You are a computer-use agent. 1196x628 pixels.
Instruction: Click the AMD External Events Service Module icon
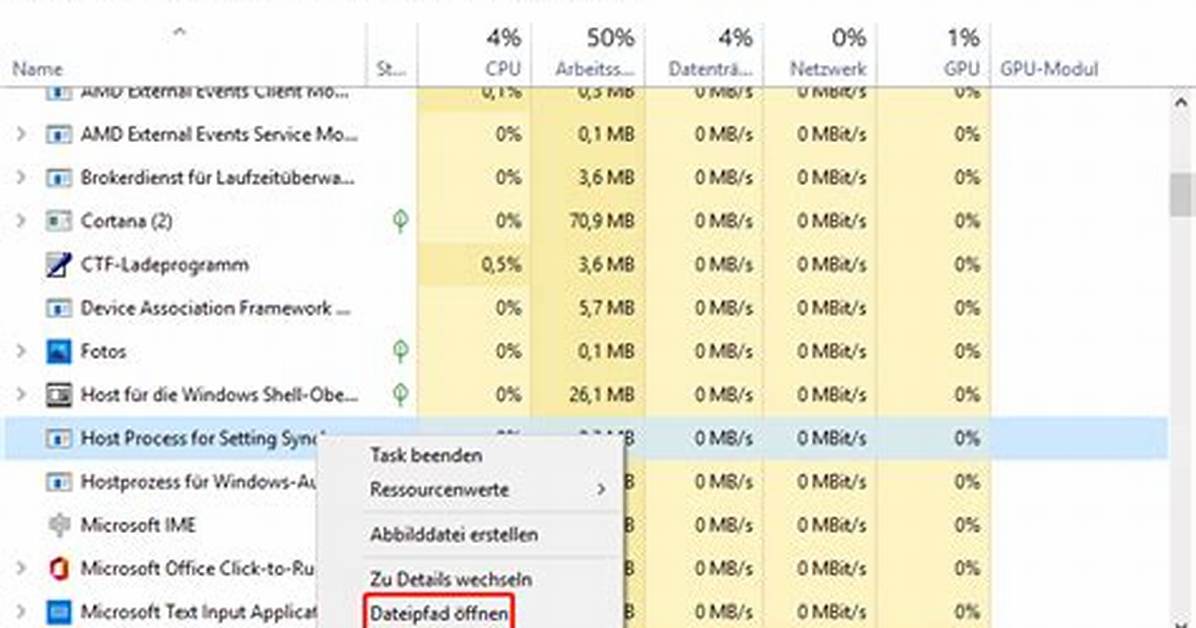[x=59, y=135]
